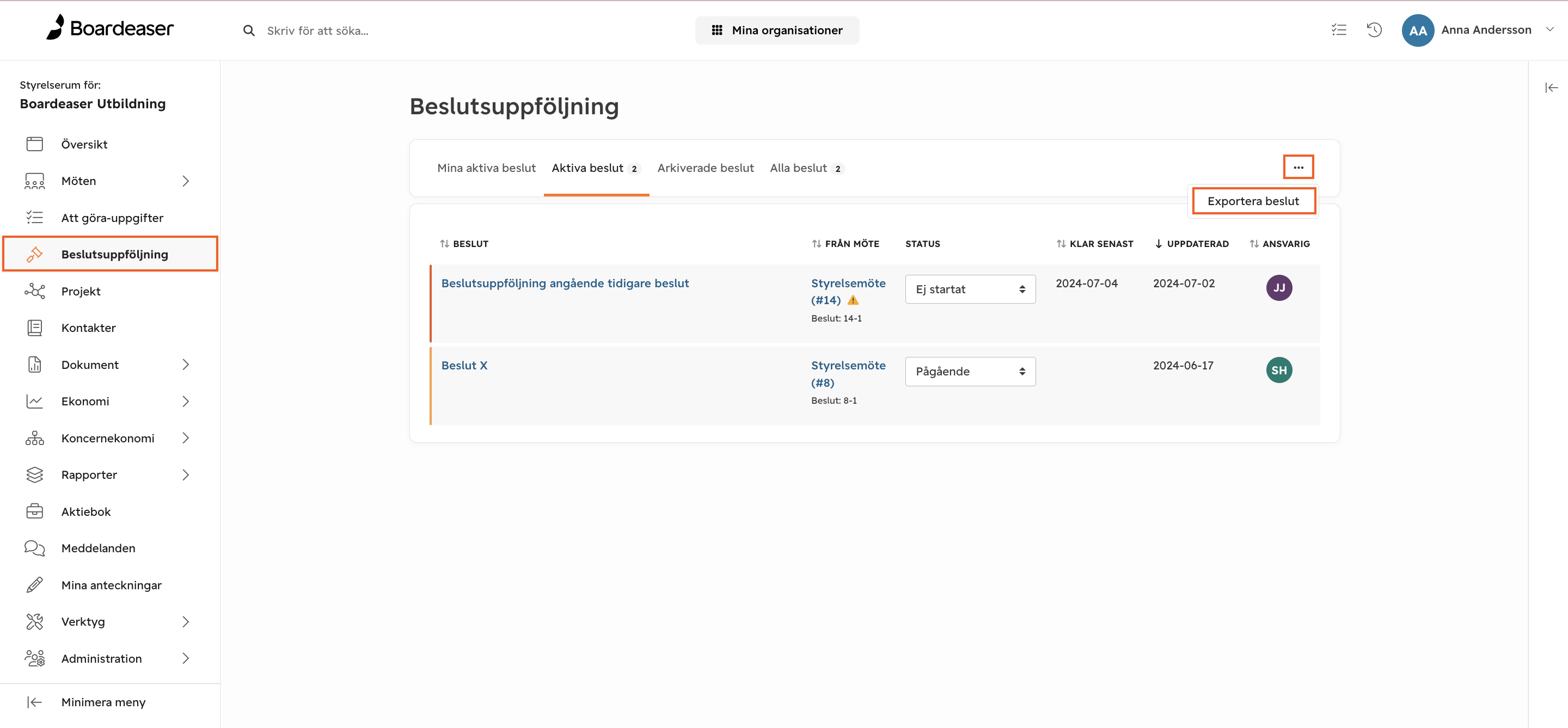Open the history clock icon
1568x728 pixels.
pos(1374,30)
